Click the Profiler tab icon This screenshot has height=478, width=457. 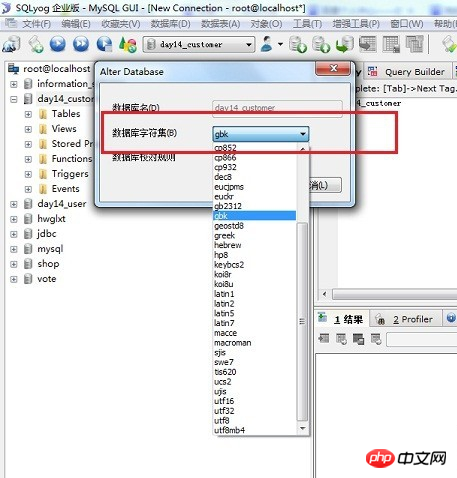pos(380,319)
